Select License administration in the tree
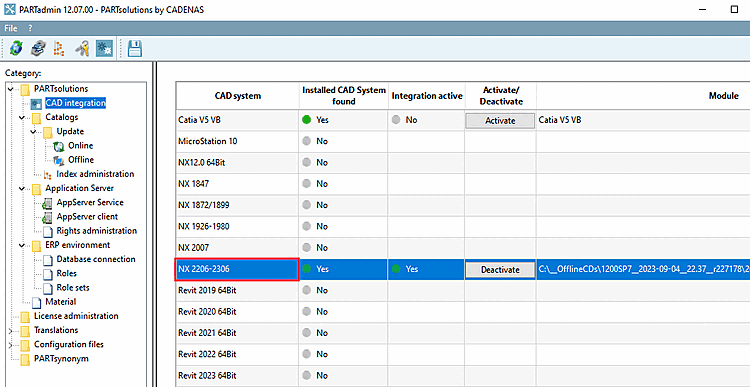Viewport: 750px width, 387px height. [x=76, y=316]
